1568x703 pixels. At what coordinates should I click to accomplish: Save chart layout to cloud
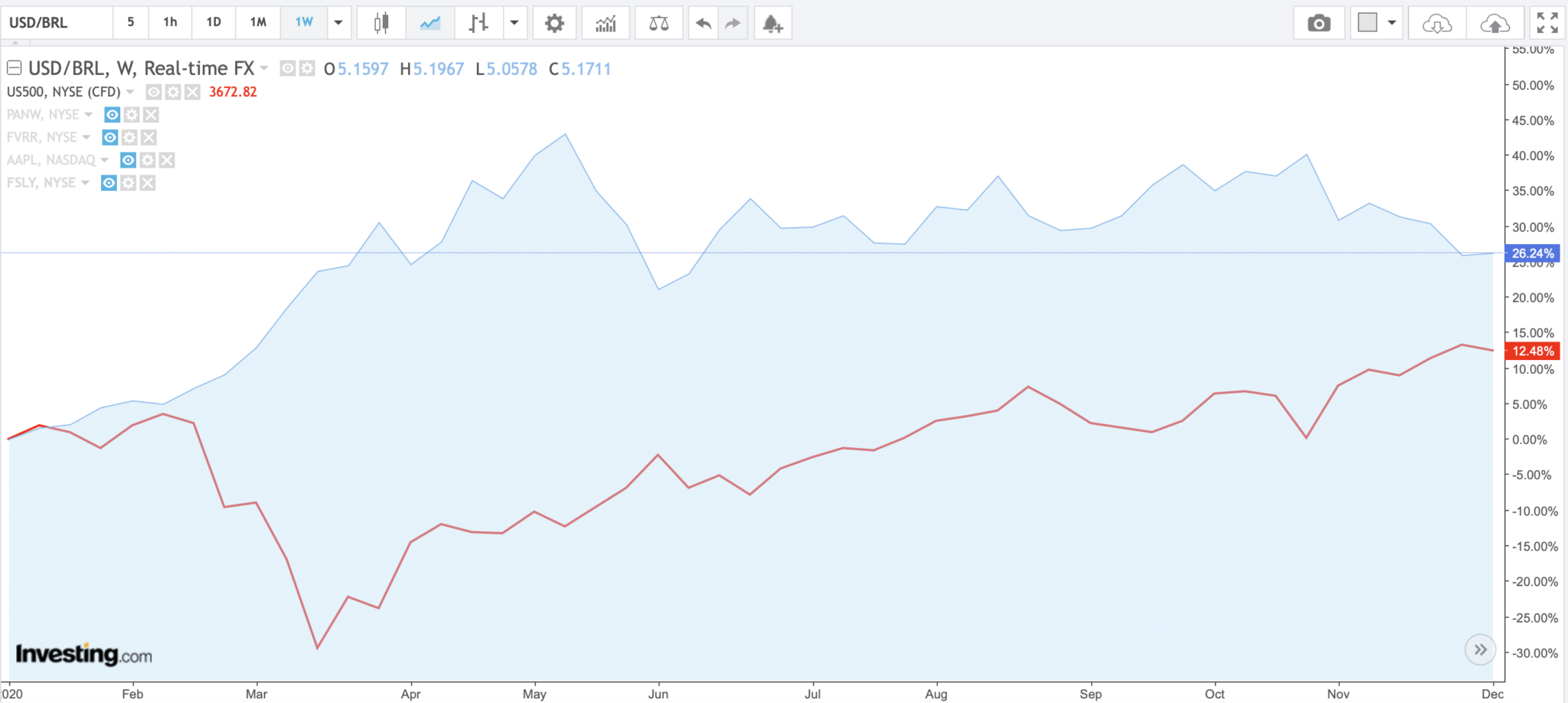pyautogui.click(x=1494, y=23)
